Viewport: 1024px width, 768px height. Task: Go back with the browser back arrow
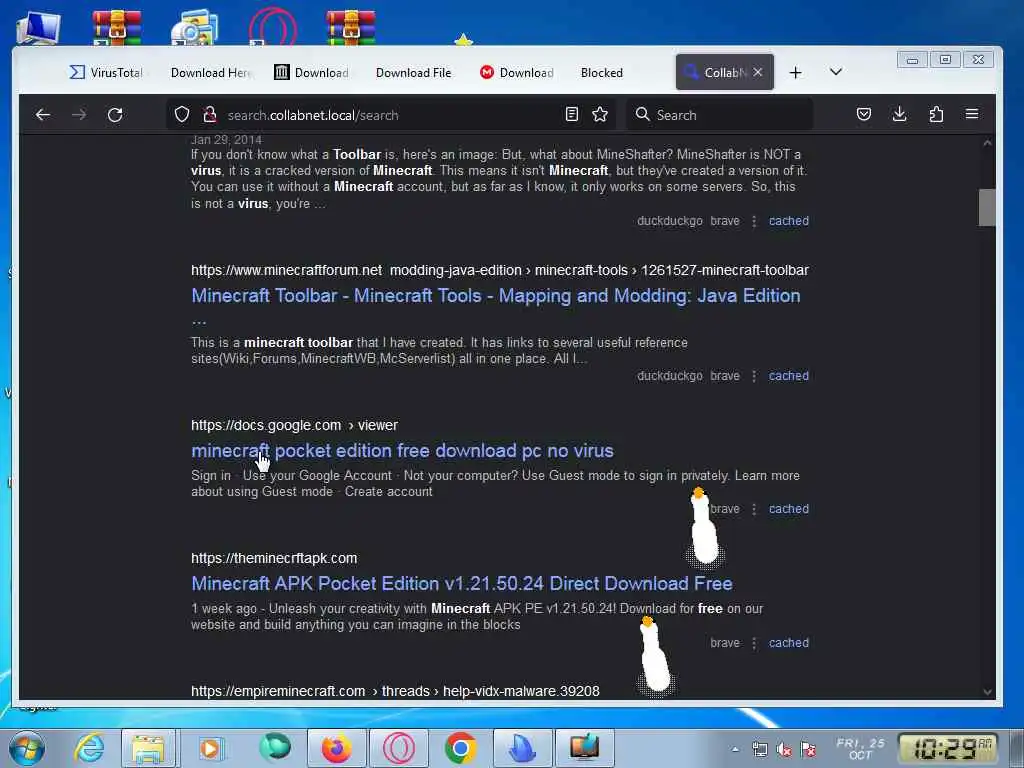pos(43,115)
